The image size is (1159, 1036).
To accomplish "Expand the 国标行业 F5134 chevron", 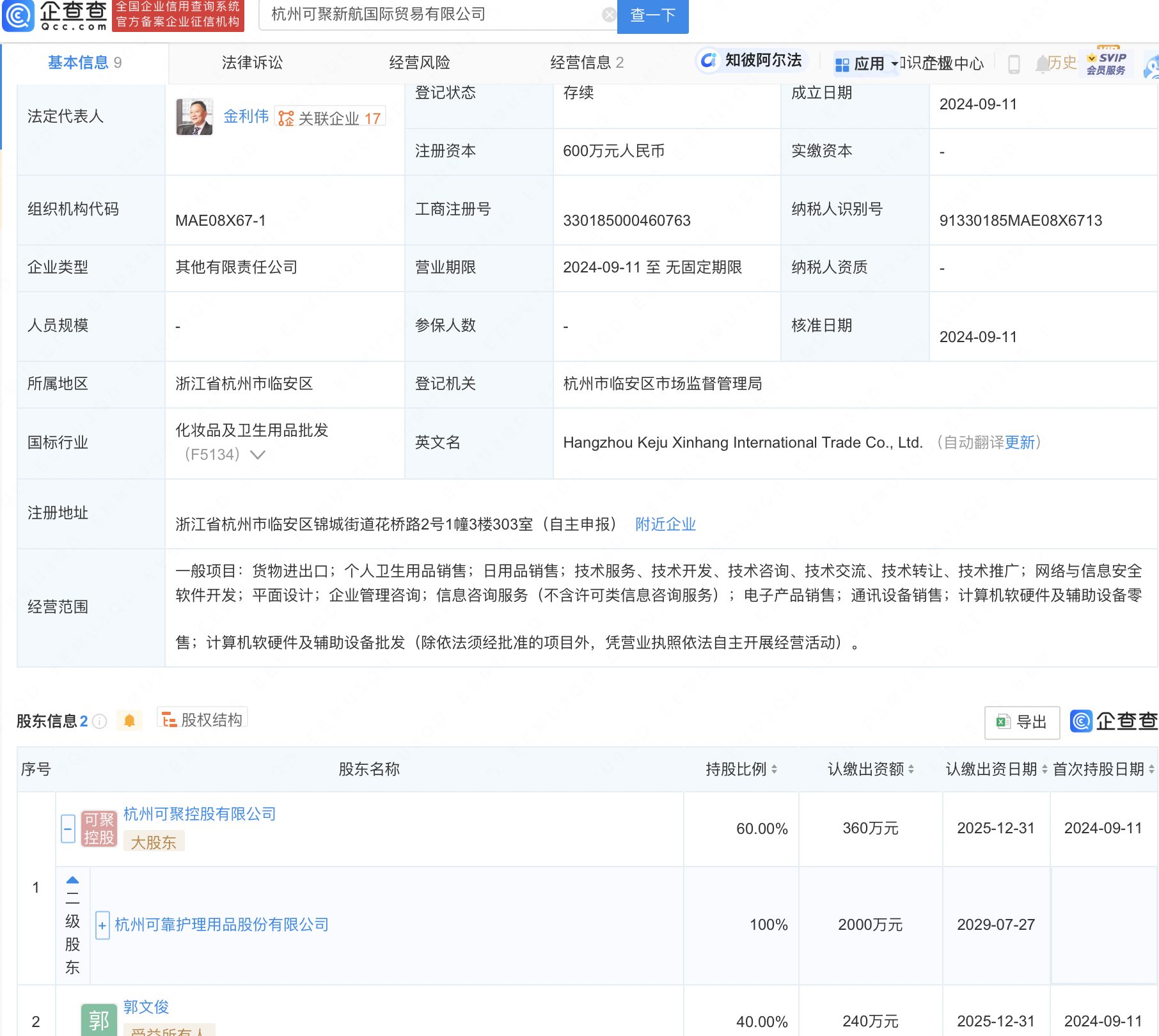I will [258, 455].
